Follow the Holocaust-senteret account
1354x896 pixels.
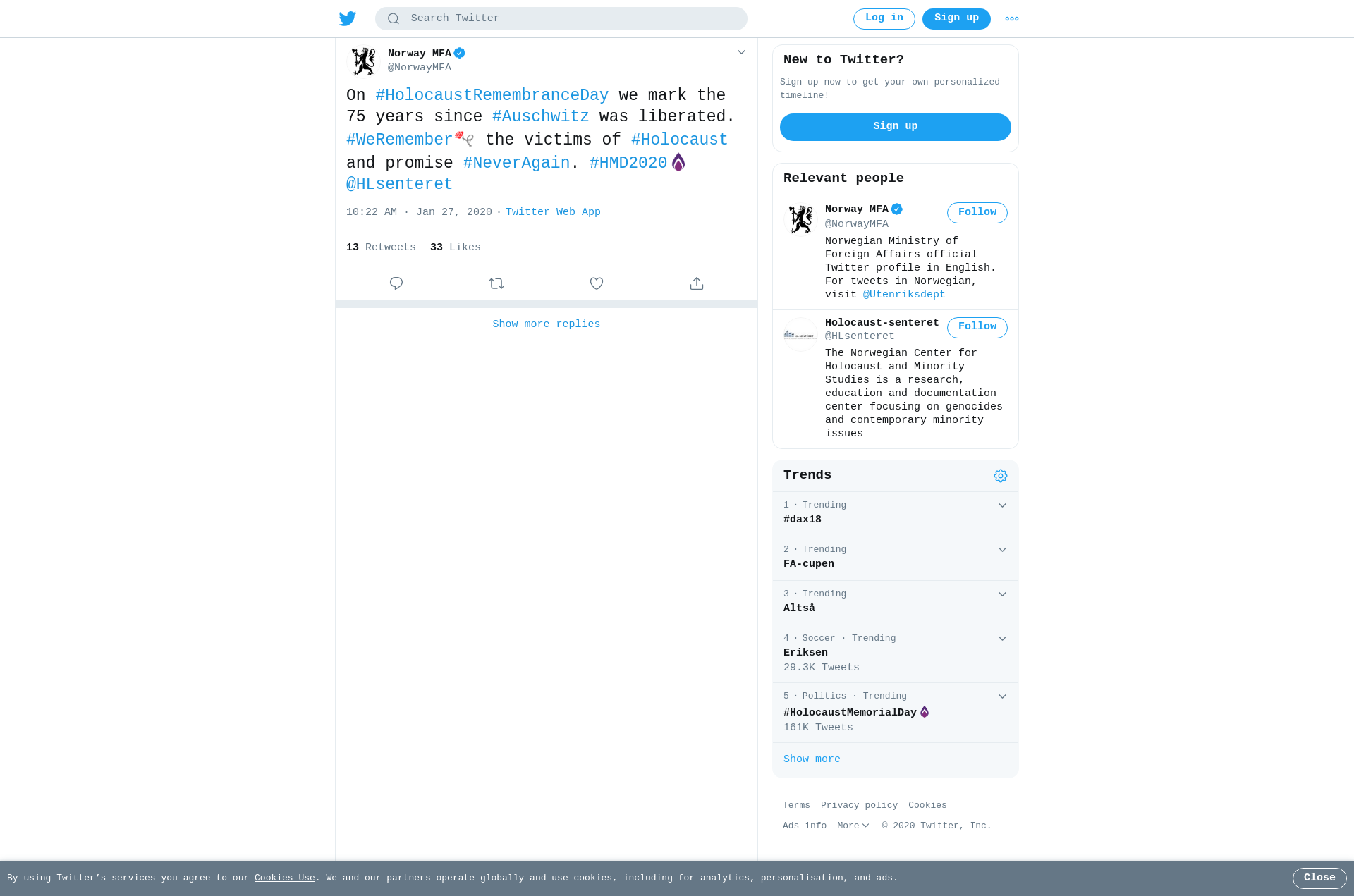point(977,327)
